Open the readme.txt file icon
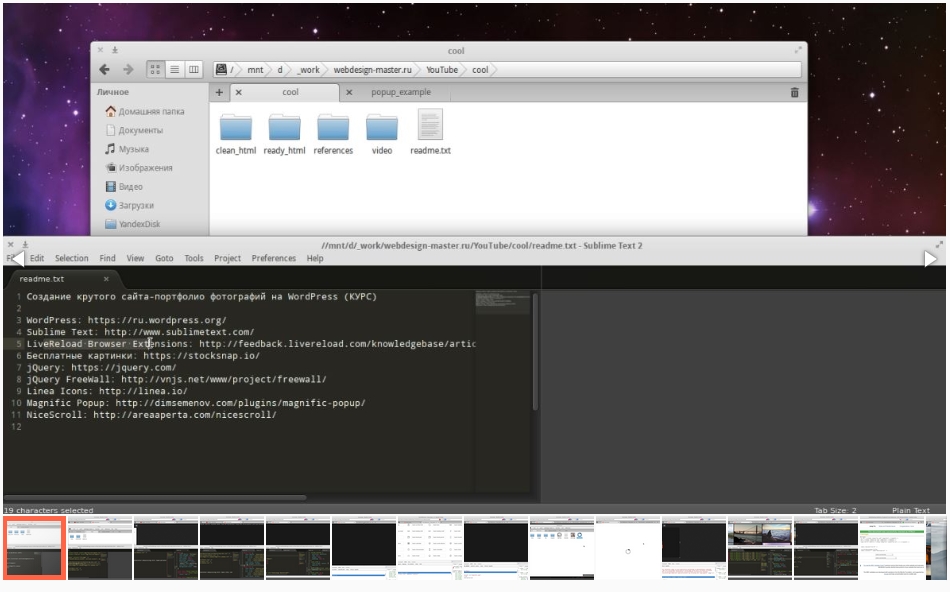This screenshot has height=592, width=950. [430, 127]
